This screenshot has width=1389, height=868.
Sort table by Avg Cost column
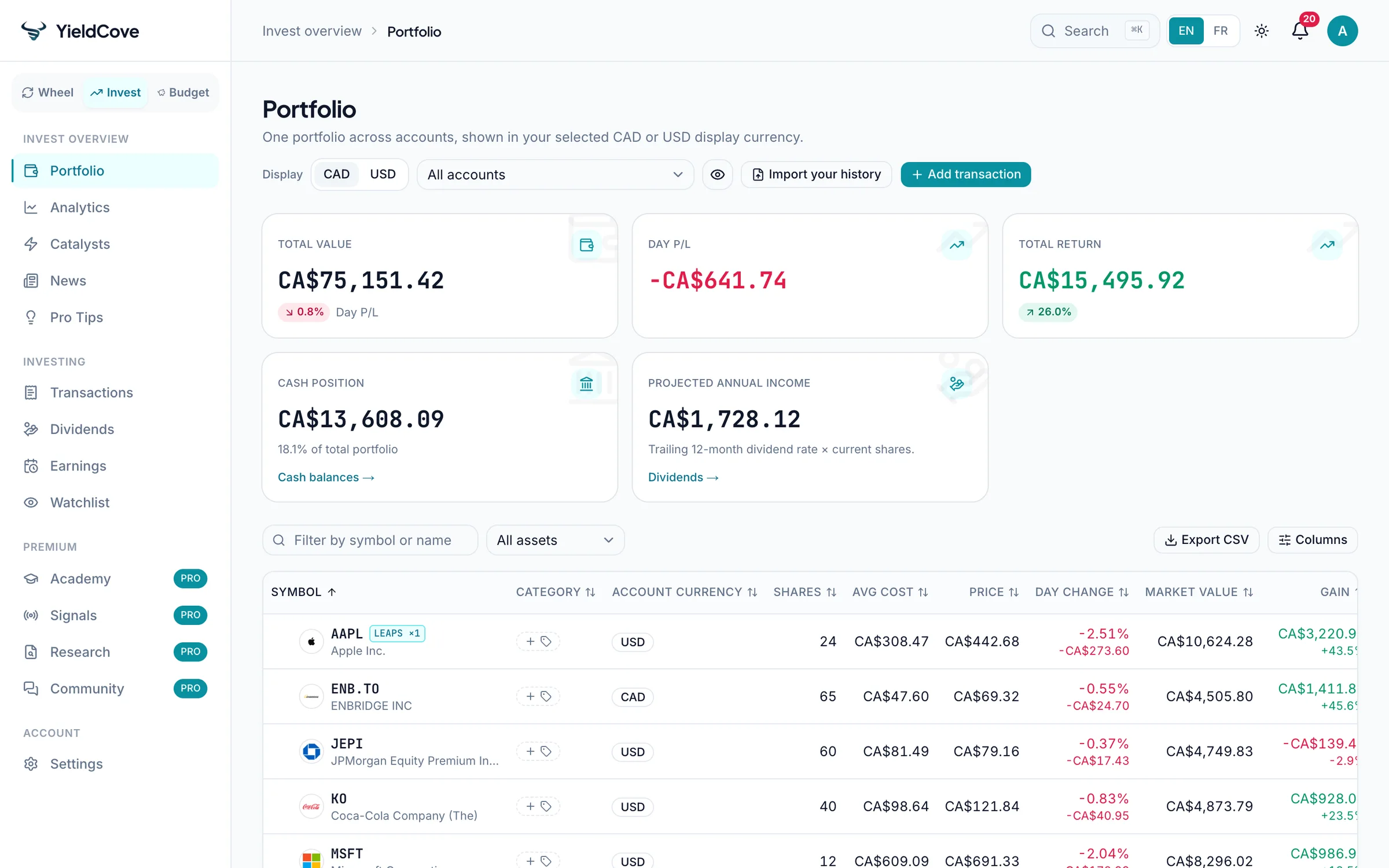click(x=890, y=592)
